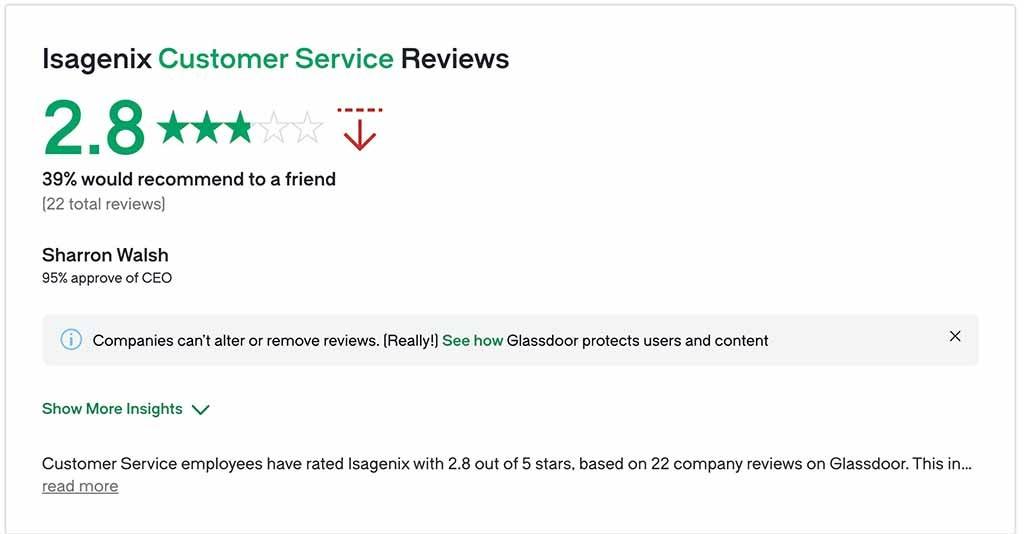Viewport: 1024px width, 534px height.
Task: Click the green Customer Service heading text
Action: coord(276,59)
